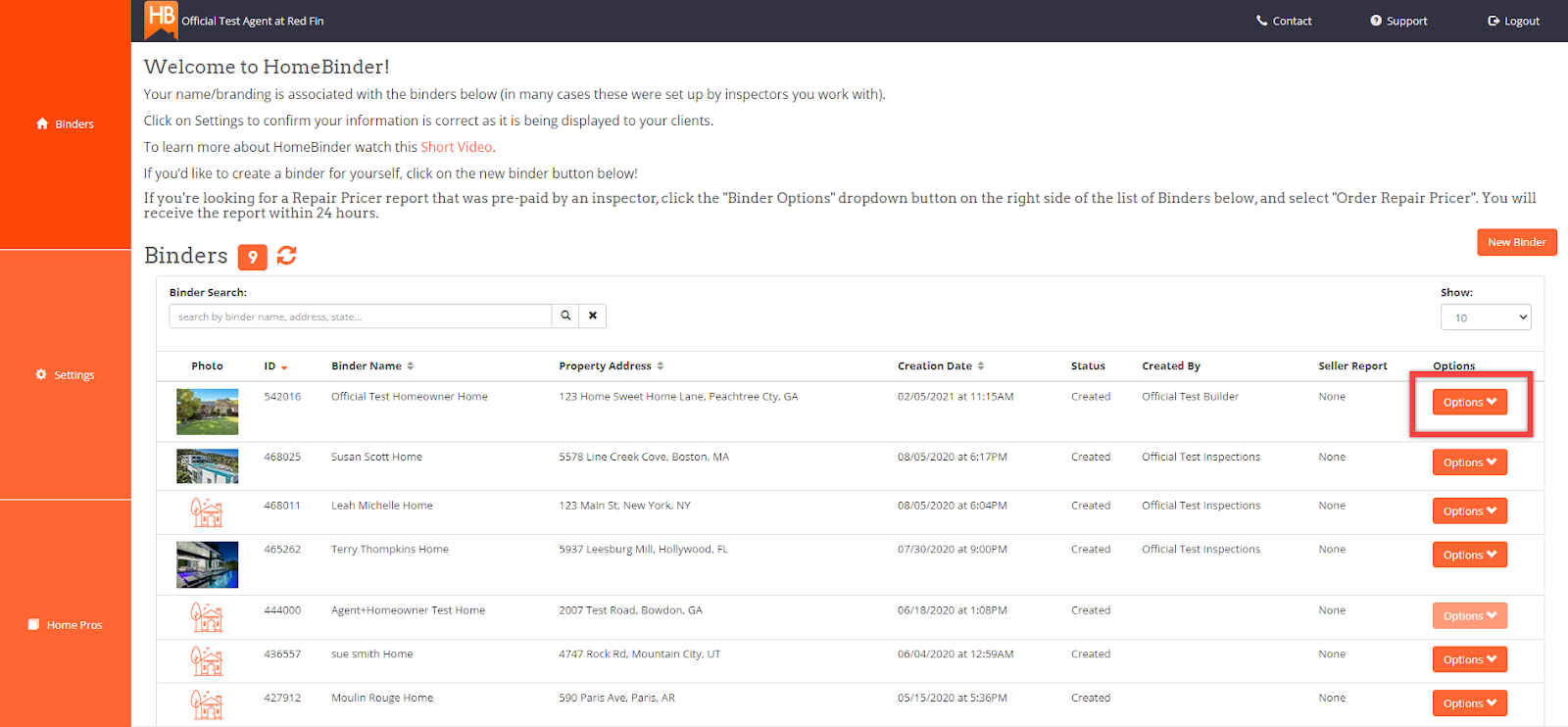This screenshot has height=727, width=1568.
Task: Open the Contact link in header
Action: click(1284, 21)
